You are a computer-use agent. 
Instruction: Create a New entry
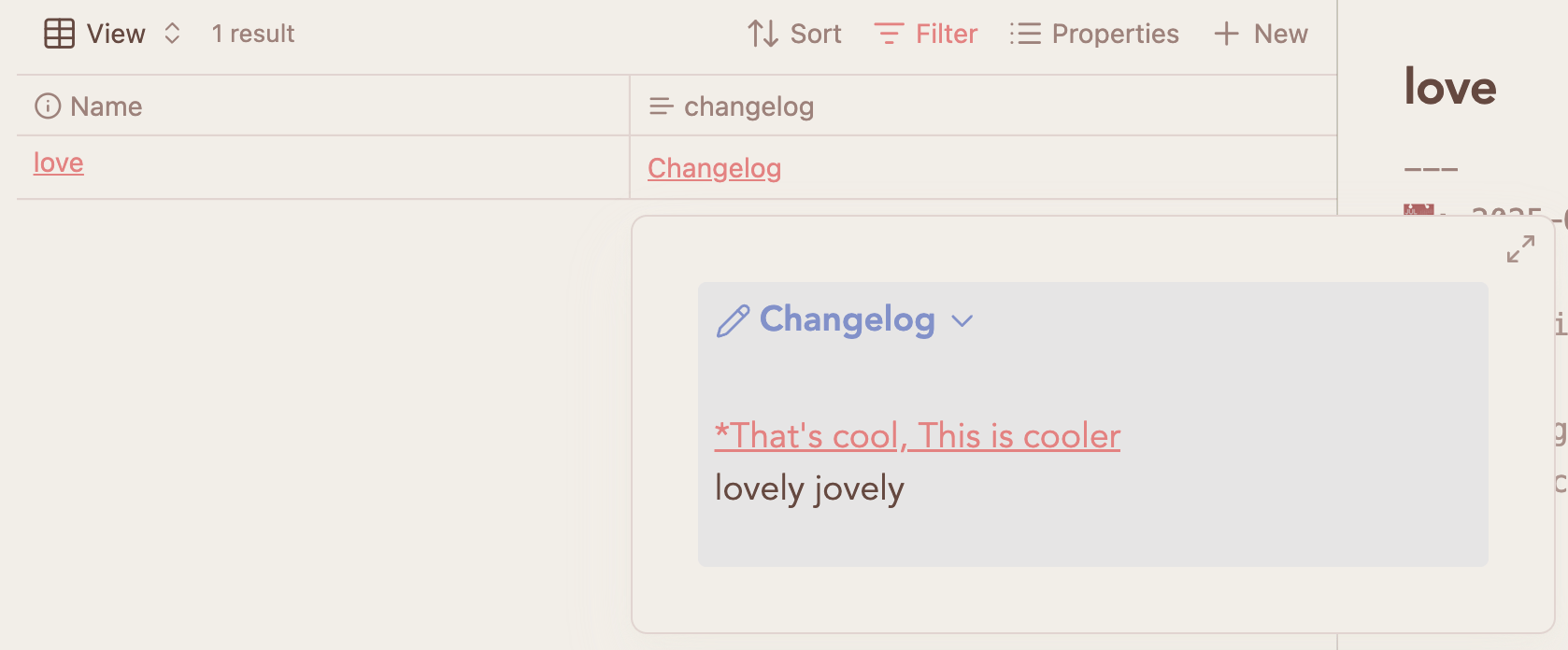click(x=1261, y=34)
